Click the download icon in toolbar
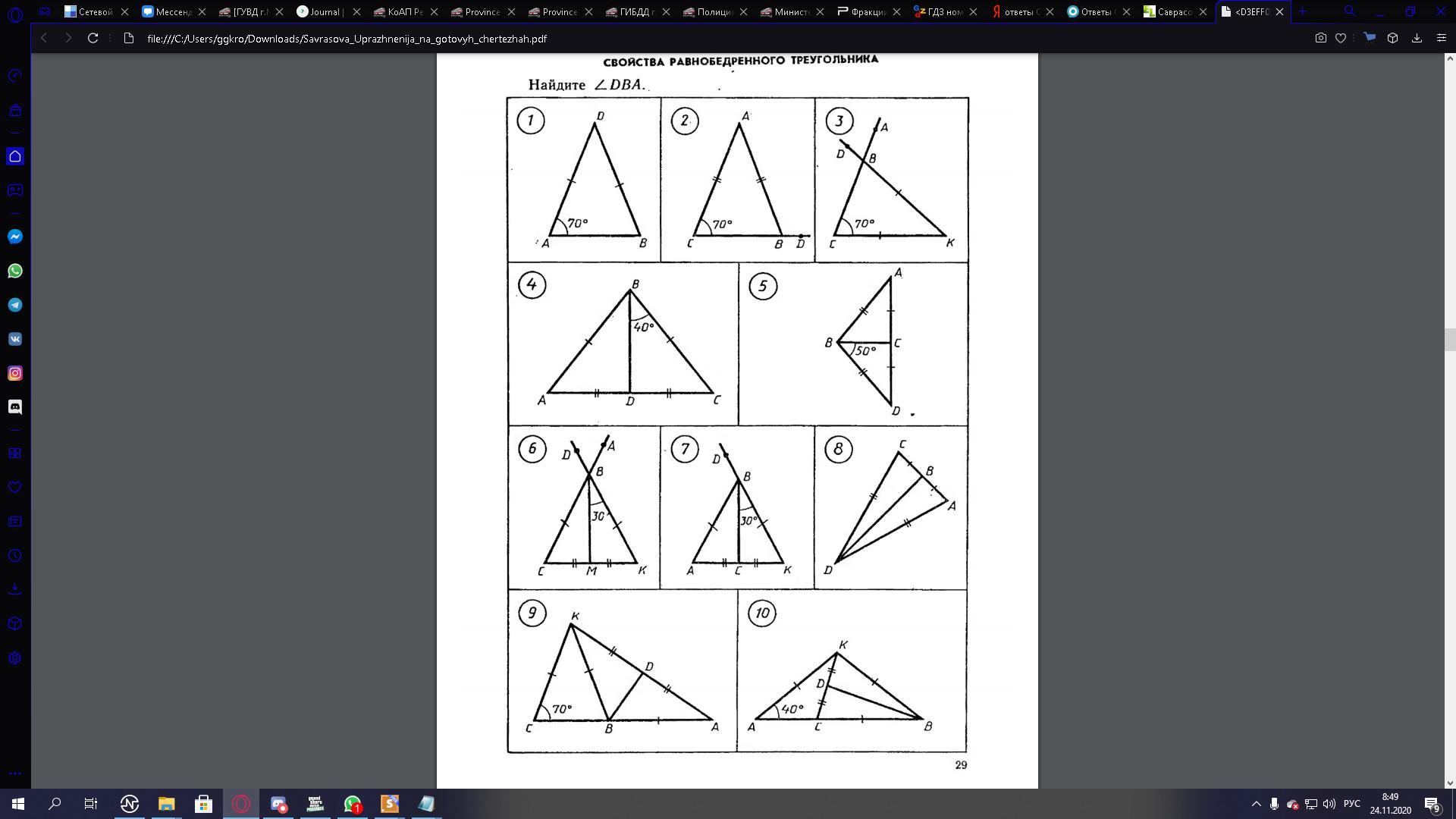The image size is (1456, 819). tap(1419, 39)
